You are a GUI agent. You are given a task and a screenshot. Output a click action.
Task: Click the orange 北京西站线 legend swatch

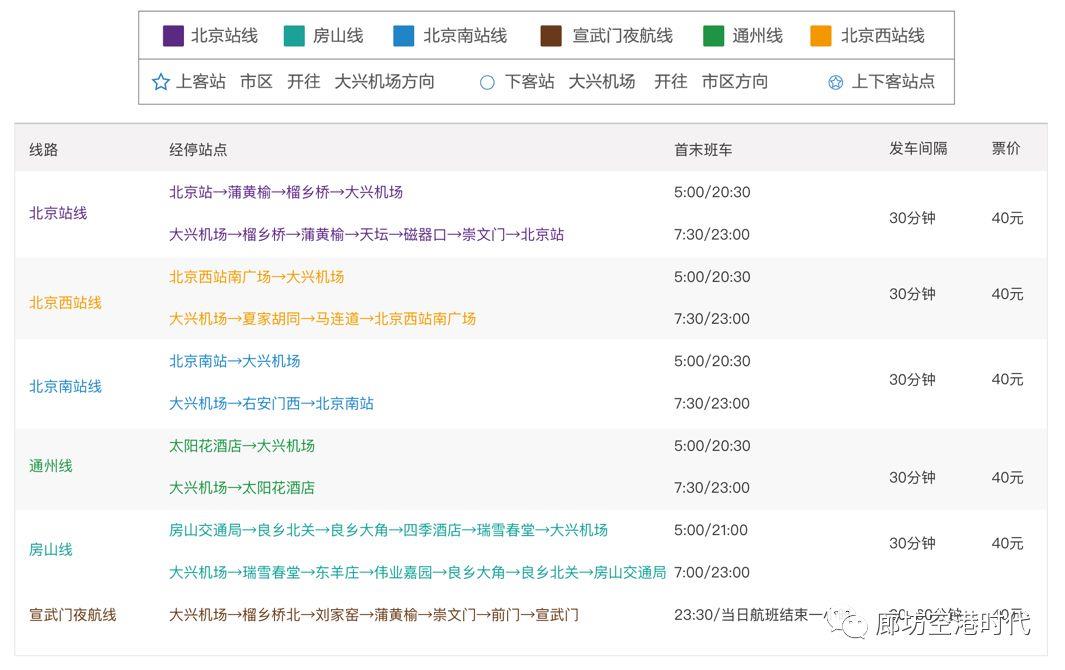[x=821, y=36]
